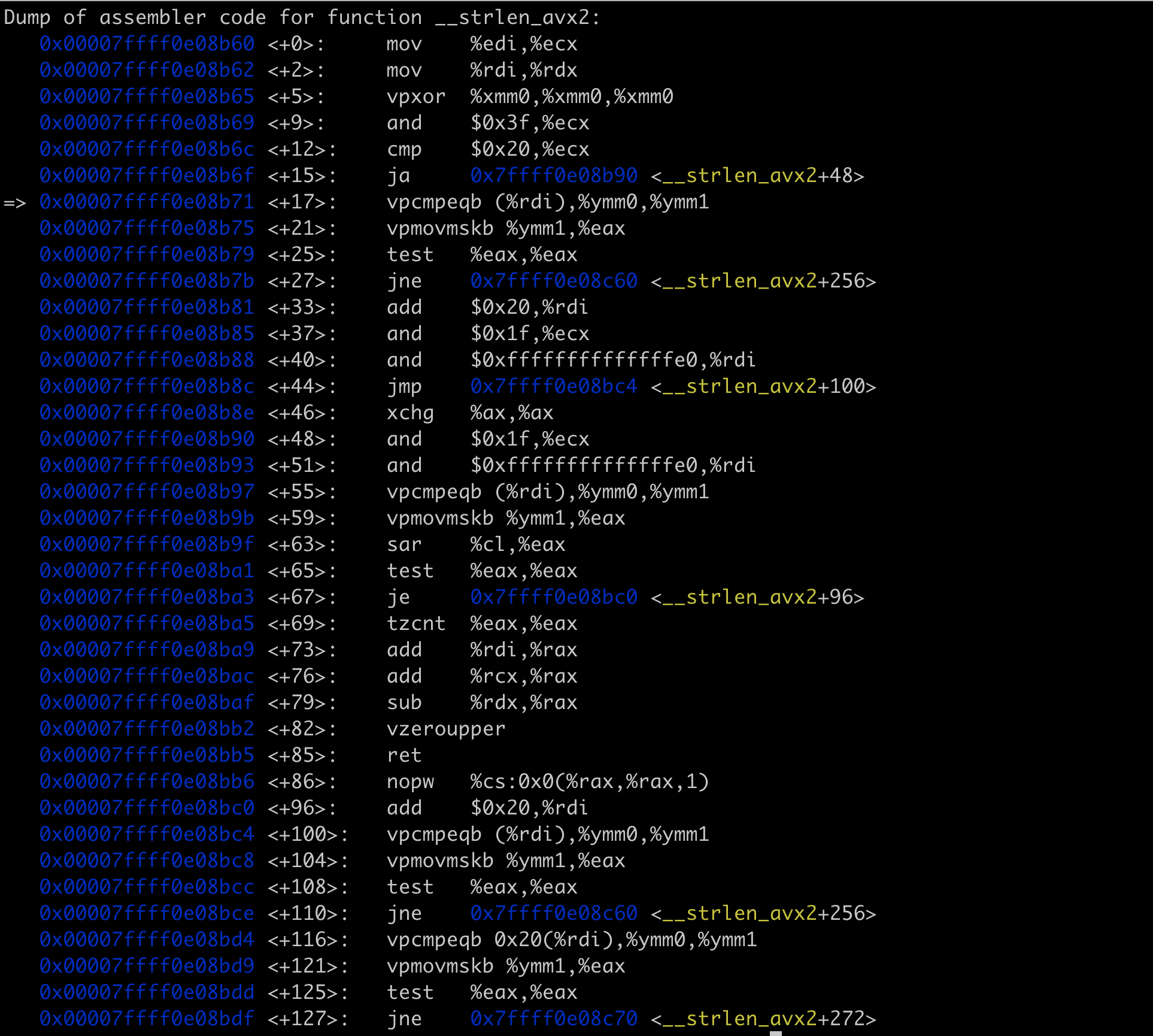Click the ret instruction at offset +85
The width and height of the screenshot is (1153, 1036).
pyautogui.click(x=404, y=755)
